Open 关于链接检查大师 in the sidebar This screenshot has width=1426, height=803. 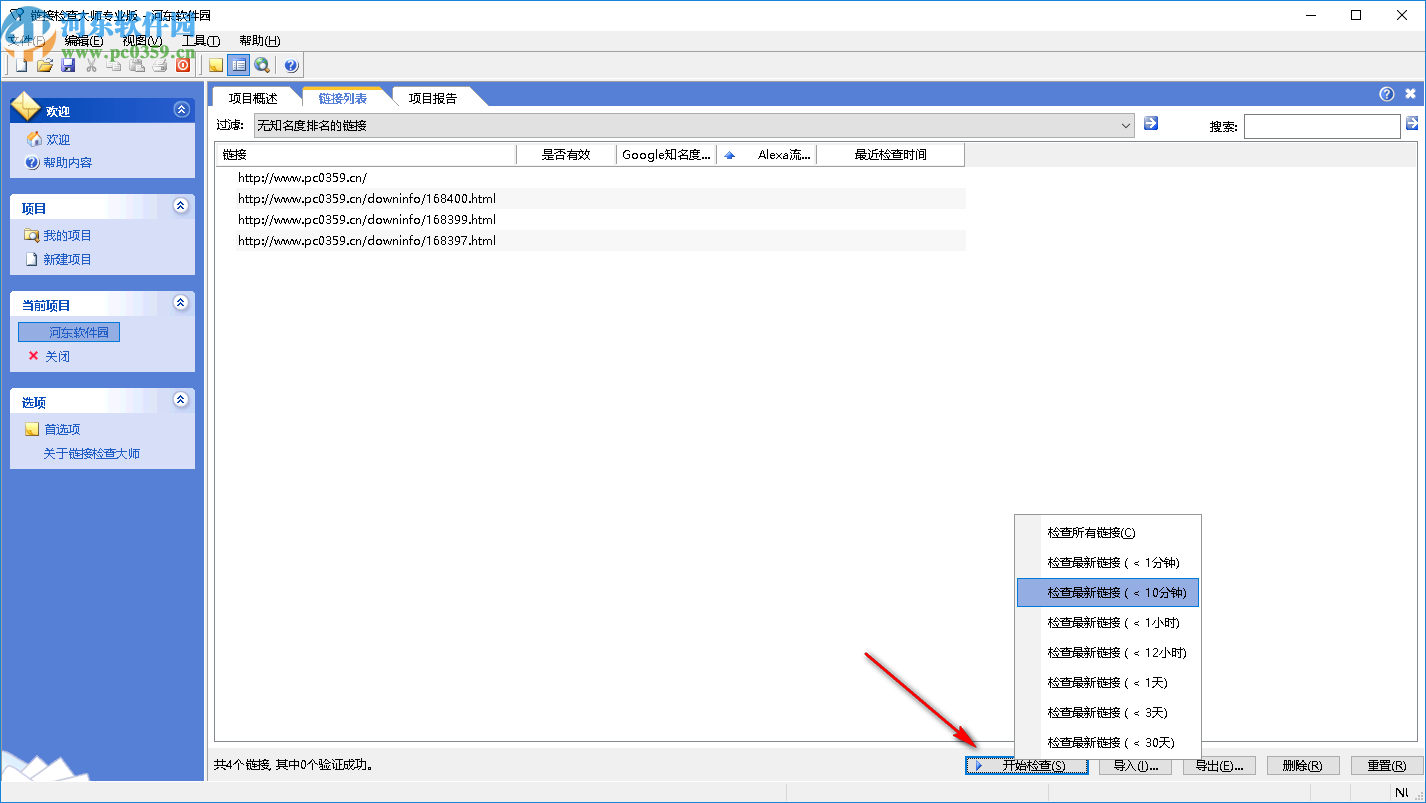91,454
